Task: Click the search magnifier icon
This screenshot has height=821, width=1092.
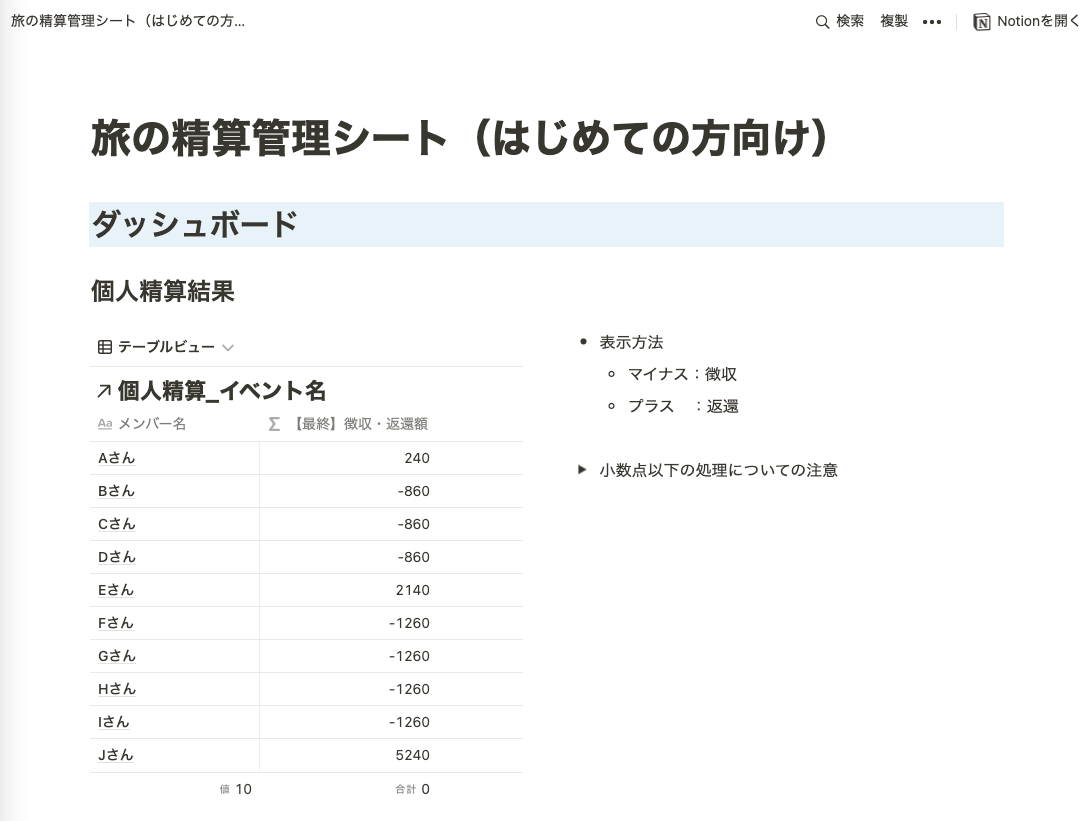Action: click(x=822, y=22)
